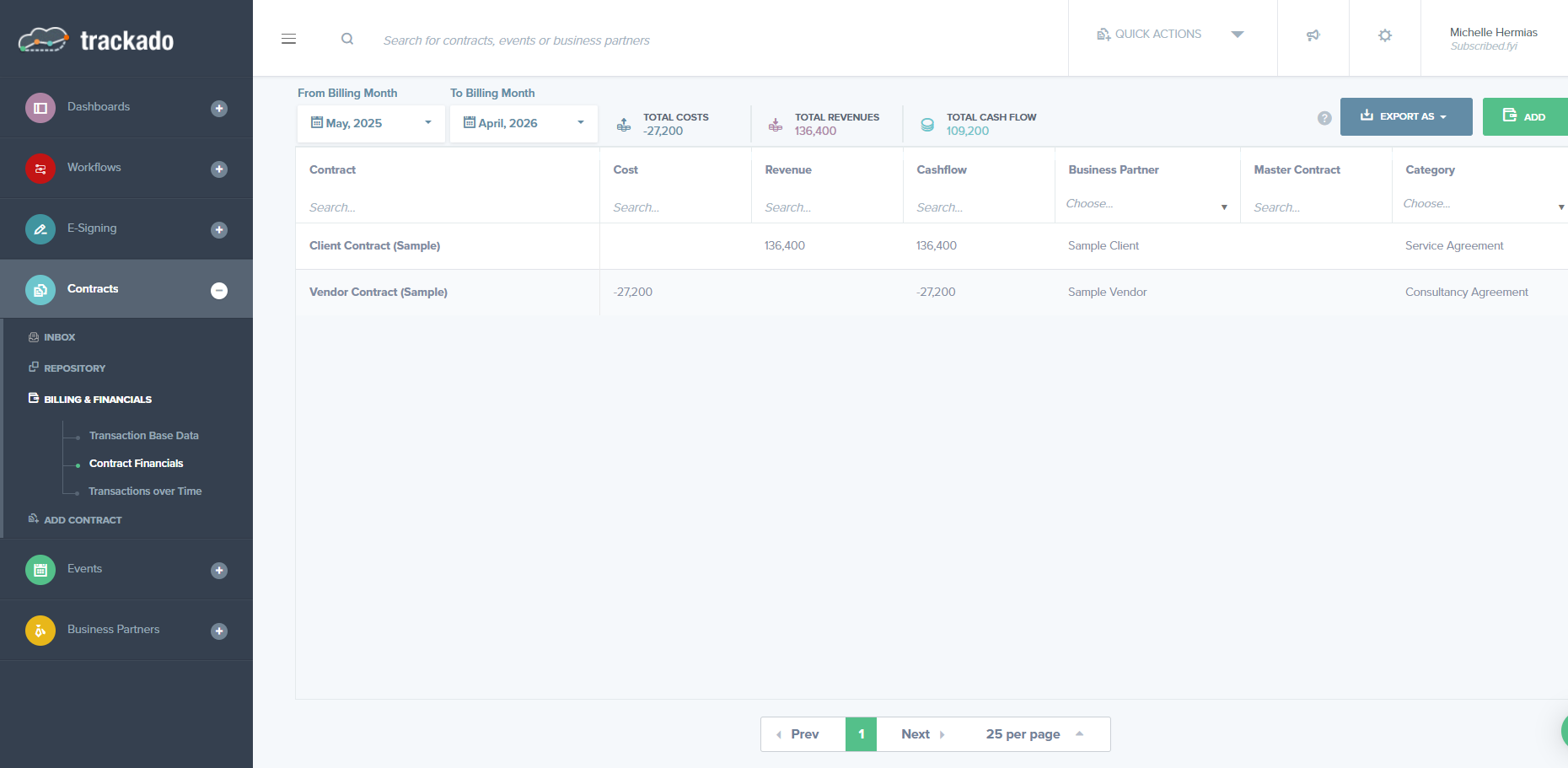Open the settings gear icon
This screenshot has height=768, width=1568.
click(1385, 35)
